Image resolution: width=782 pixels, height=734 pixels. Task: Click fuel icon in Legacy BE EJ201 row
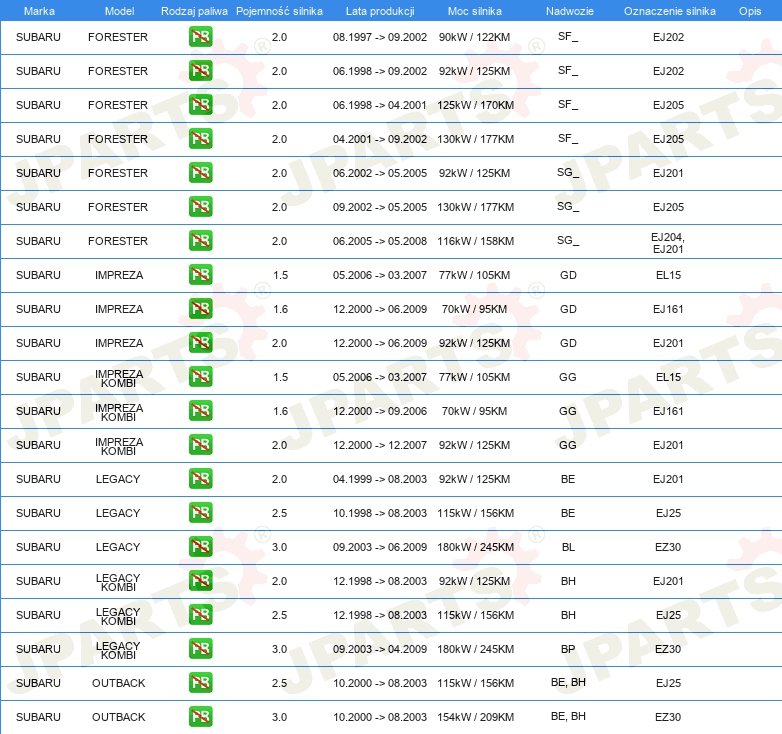click(x=200, y=479)
